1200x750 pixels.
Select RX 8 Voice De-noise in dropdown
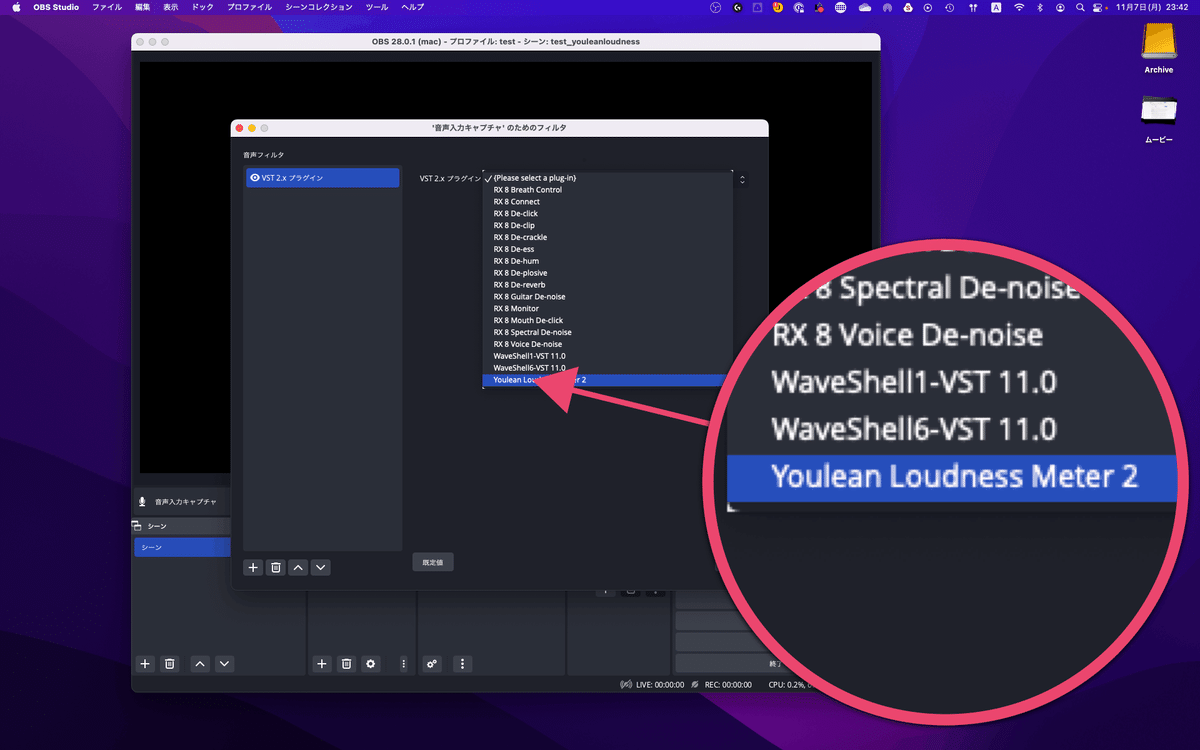point(607,344)
